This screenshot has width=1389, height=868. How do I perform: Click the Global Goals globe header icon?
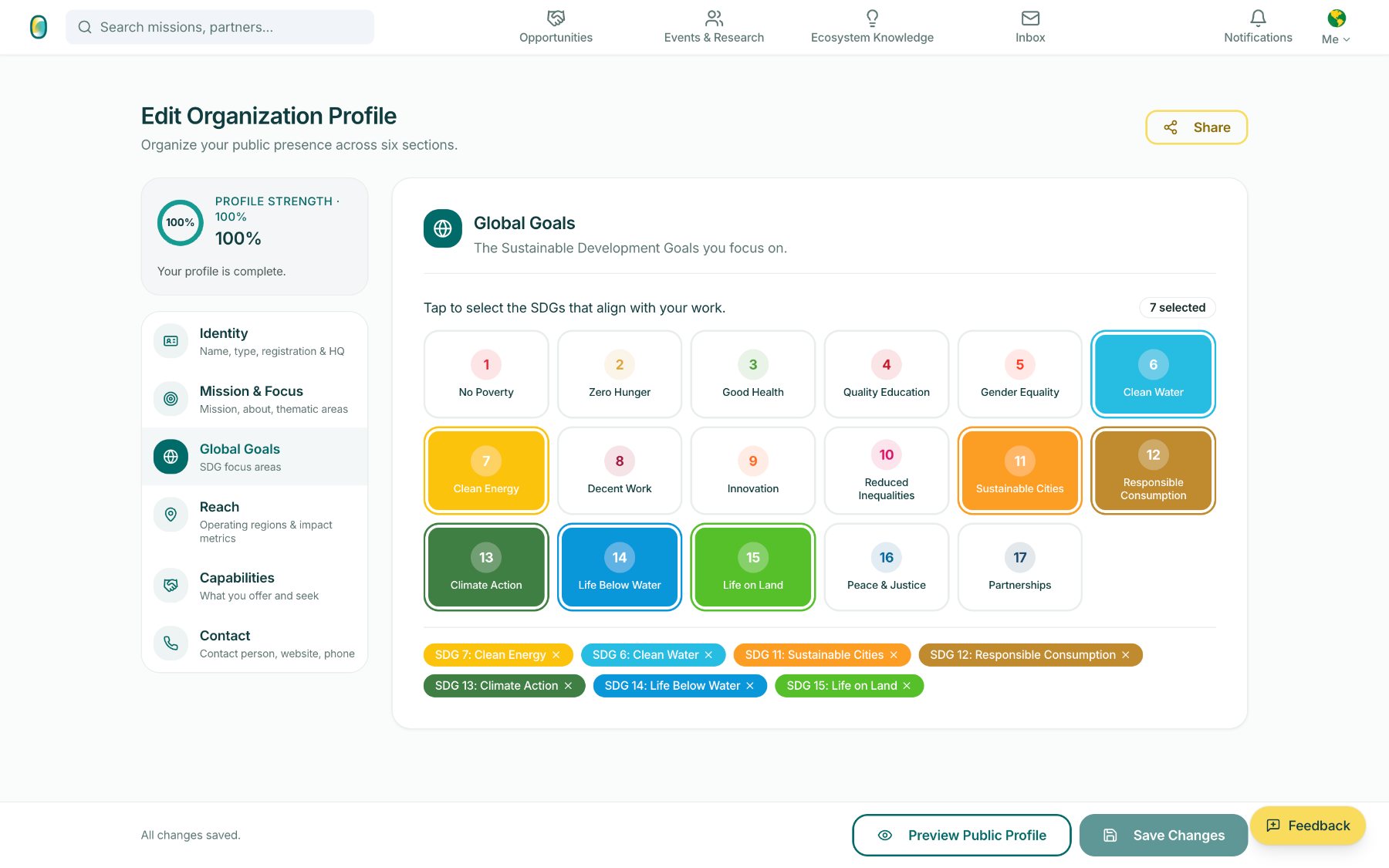[443, 228]
